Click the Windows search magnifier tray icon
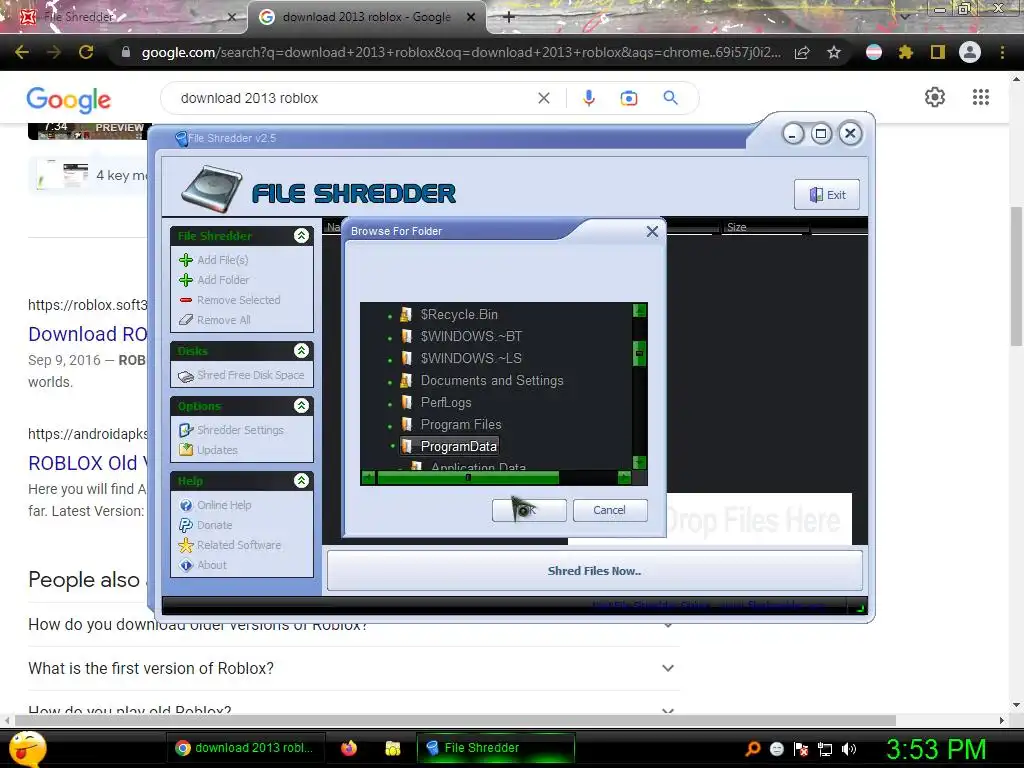 (x=753, y=749)
